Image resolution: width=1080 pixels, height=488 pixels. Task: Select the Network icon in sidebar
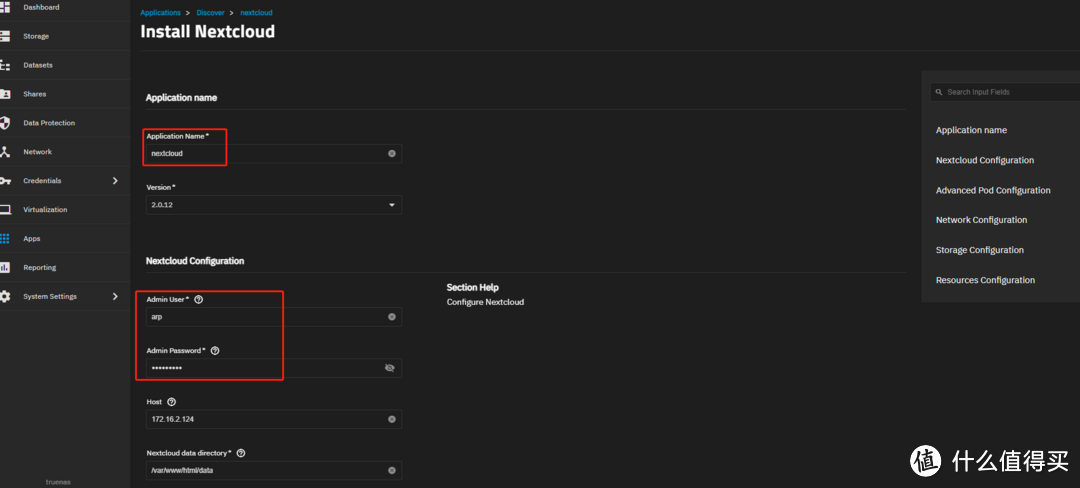5,152
